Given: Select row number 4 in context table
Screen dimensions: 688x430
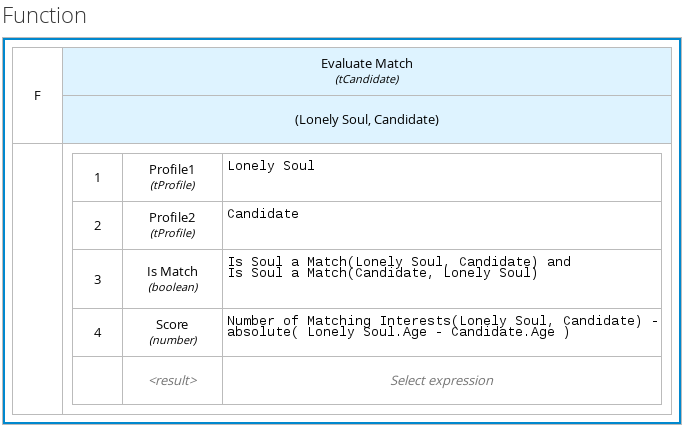Looking at the screenshot, I should [97, 332].
